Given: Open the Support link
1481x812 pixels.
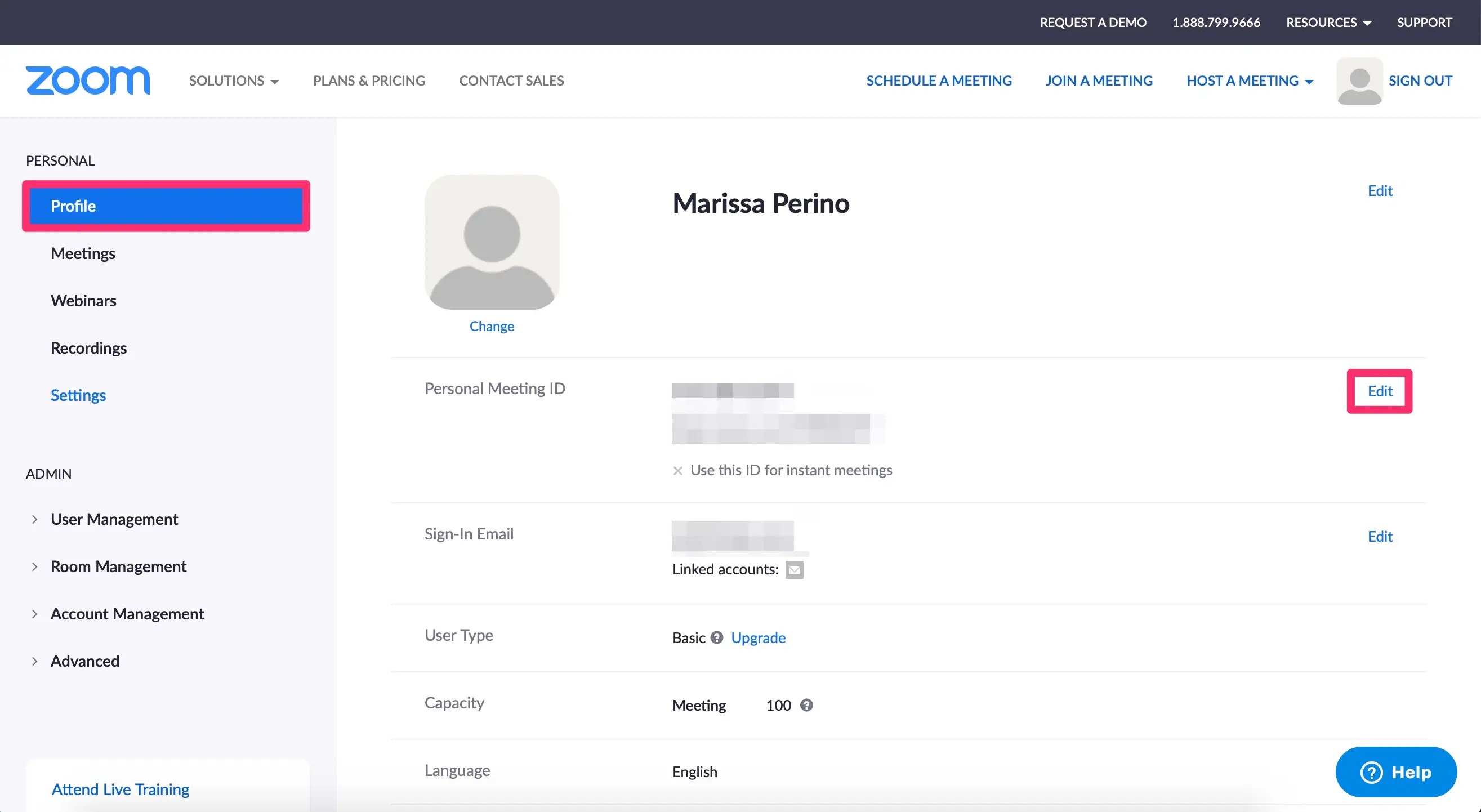Looking at the screenshot, I should [x=1424, y=23].
